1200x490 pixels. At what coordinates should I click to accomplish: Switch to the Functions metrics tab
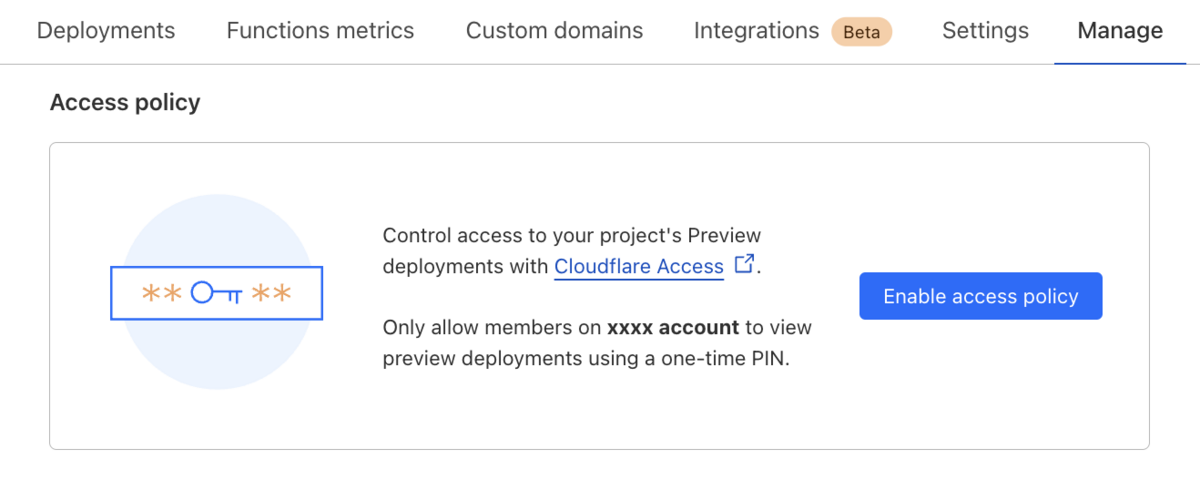pyautogui.click(x=320, y=31)
